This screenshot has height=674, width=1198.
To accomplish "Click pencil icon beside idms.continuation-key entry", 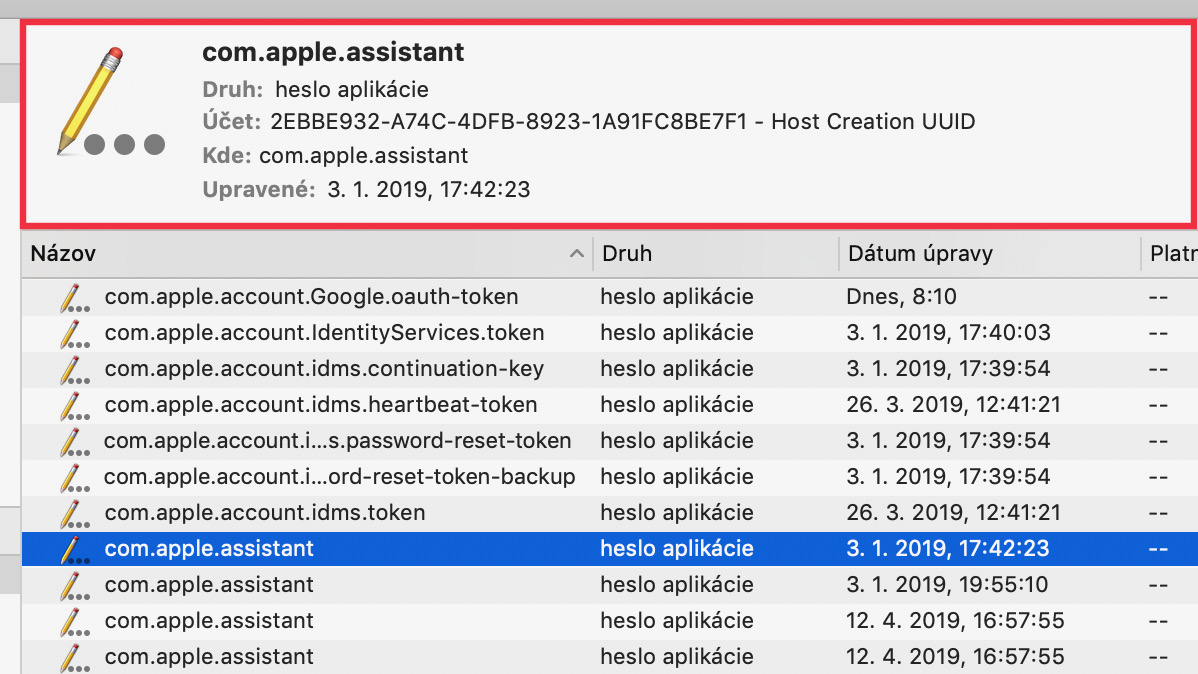I will 74,369.
